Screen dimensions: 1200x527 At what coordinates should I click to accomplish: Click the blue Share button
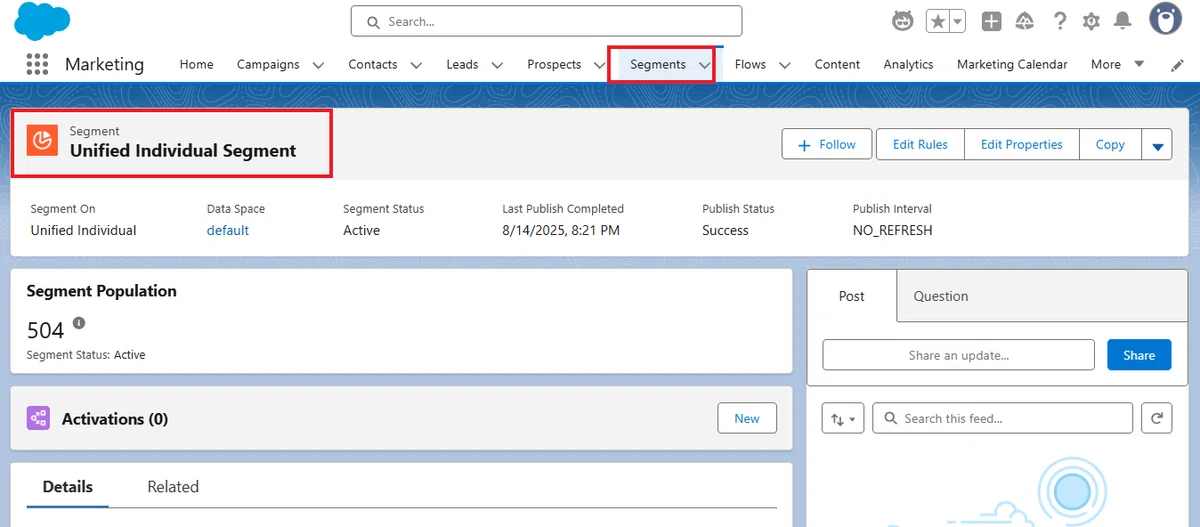click(x=1139, y=355)
